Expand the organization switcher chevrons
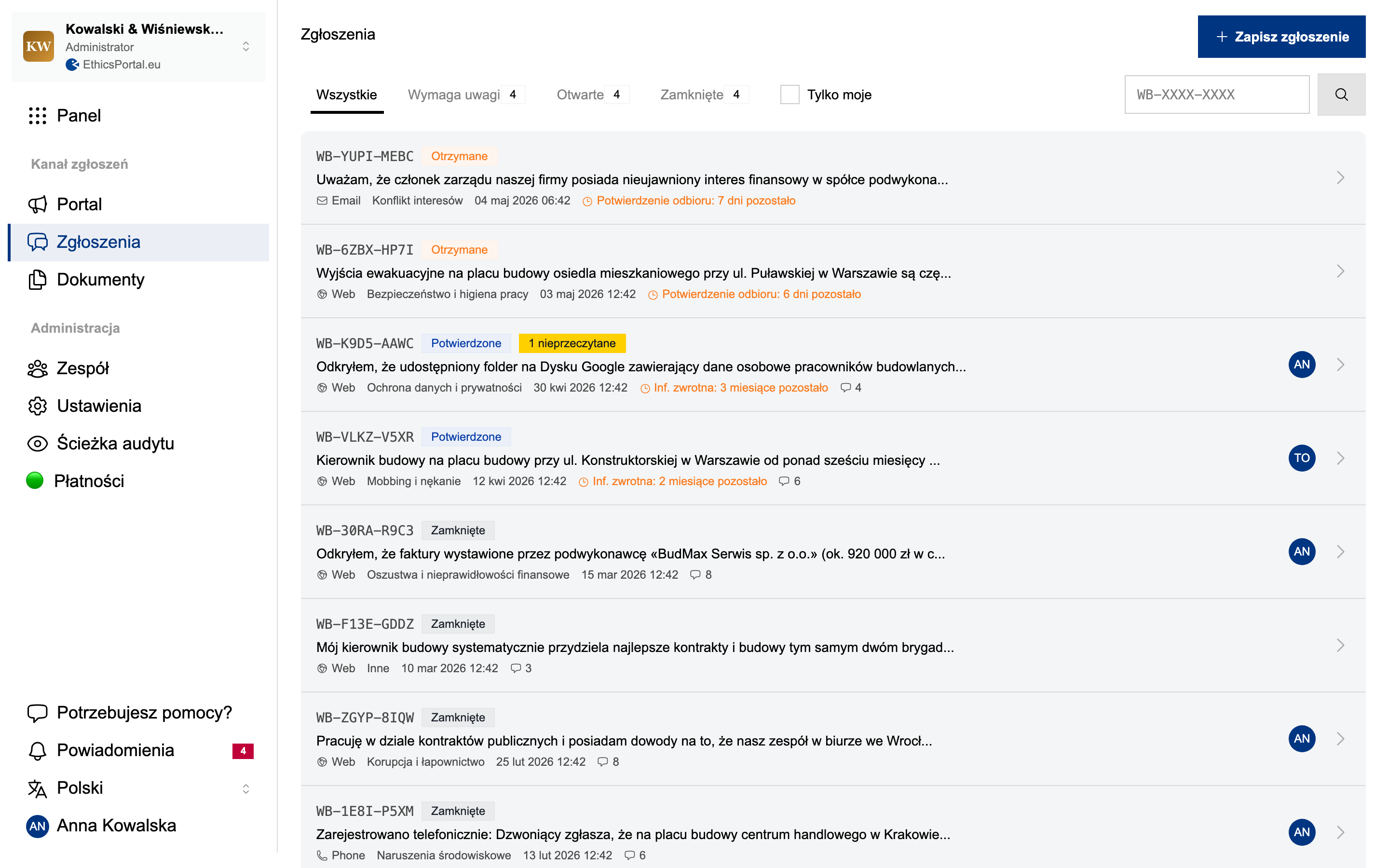 click(245, 46)
